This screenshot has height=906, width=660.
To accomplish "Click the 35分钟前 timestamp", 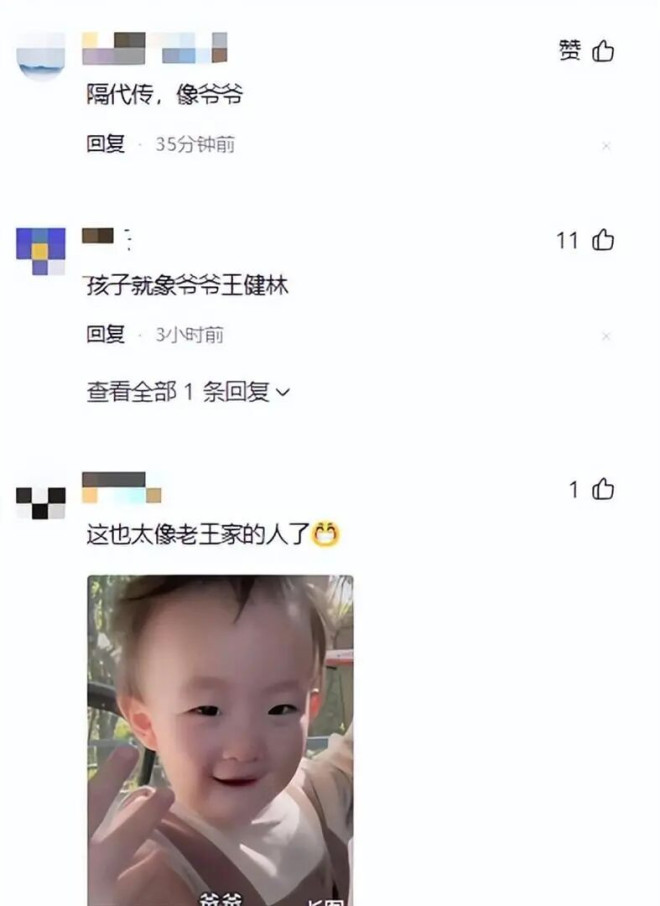I will point(195,144).
